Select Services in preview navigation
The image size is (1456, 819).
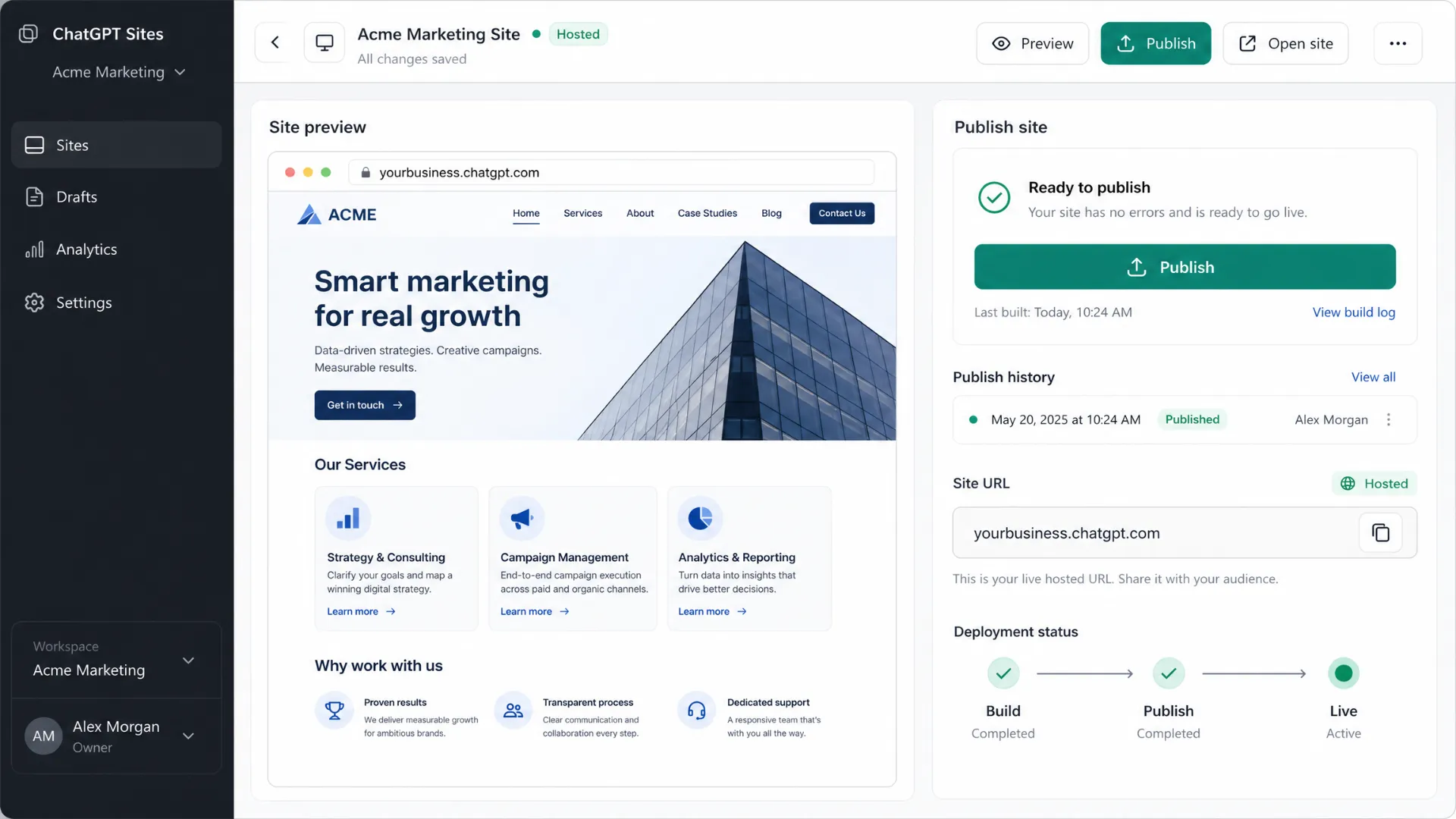click(582, 213)
